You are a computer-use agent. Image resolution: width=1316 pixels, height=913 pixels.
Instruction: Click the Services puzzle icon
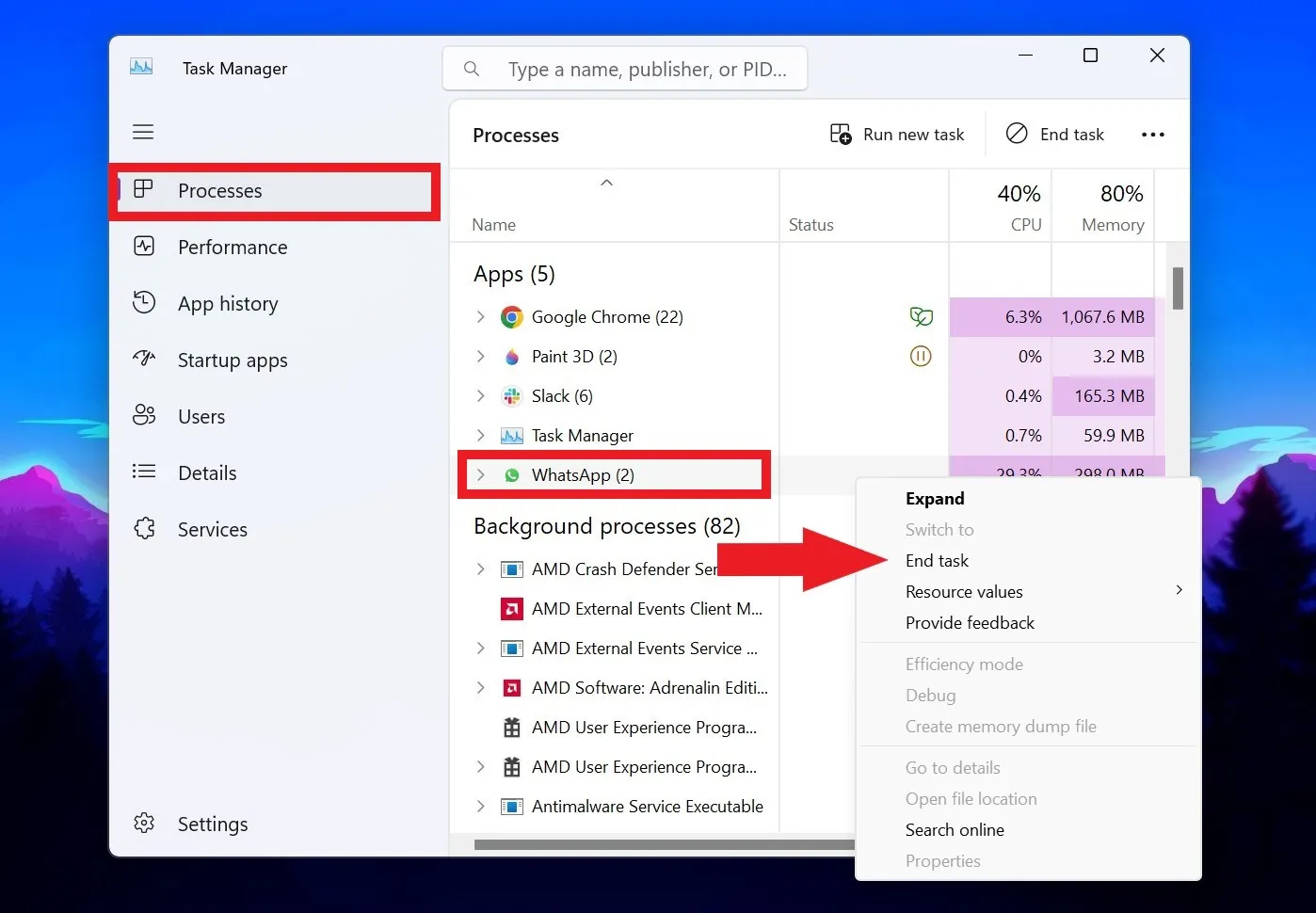click(144, 528)
